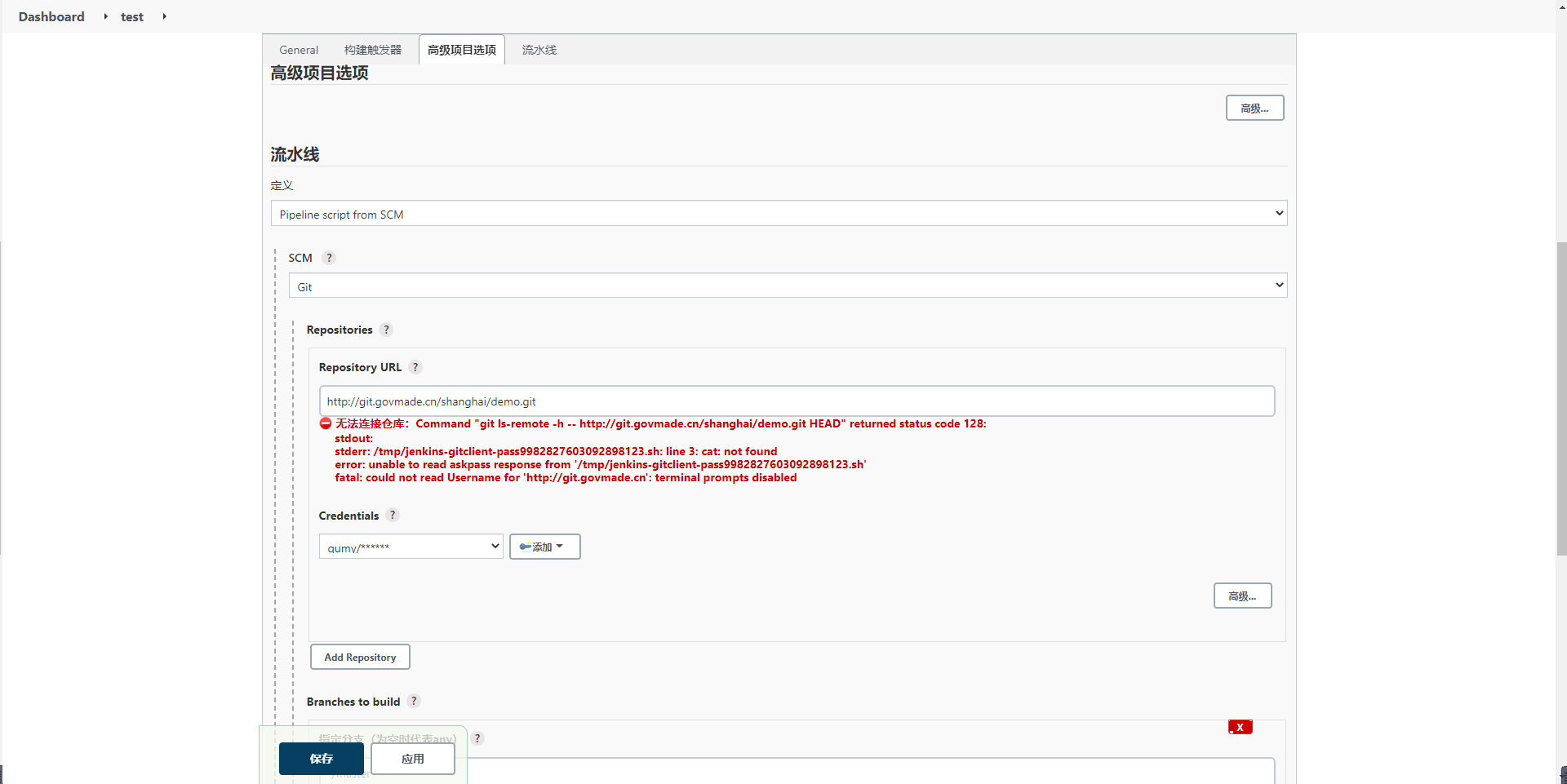The width and height of the screenshot is (1567, 784).
Task: Show help for branch specifier field
Action: click(x=477, y=738)
